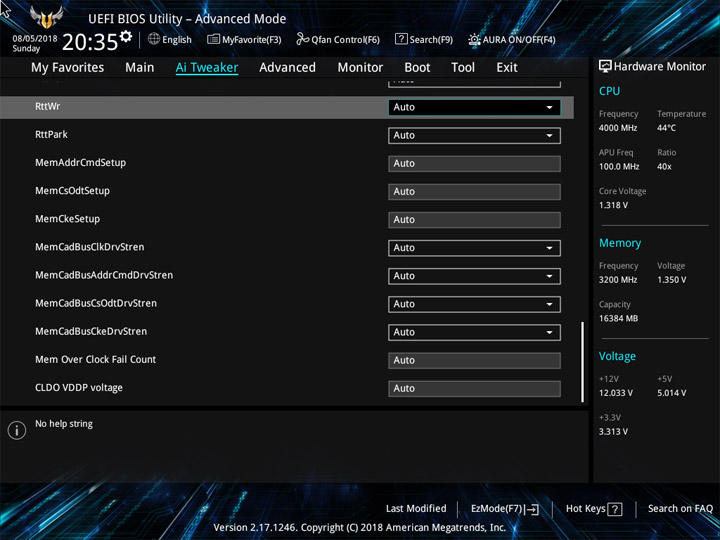This screenshot has width=720, height=540.
Task: Click the MemCkeSetup value field
Action: pos(474,220)
